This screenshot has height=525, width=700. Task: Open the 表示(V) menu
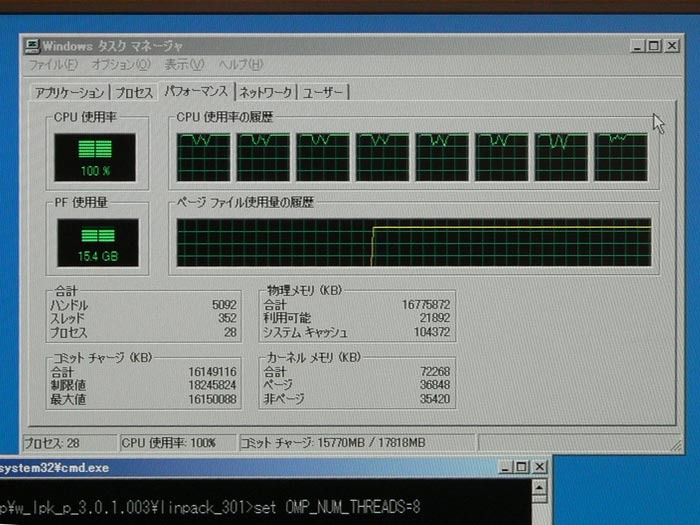[x=184, y=65]
